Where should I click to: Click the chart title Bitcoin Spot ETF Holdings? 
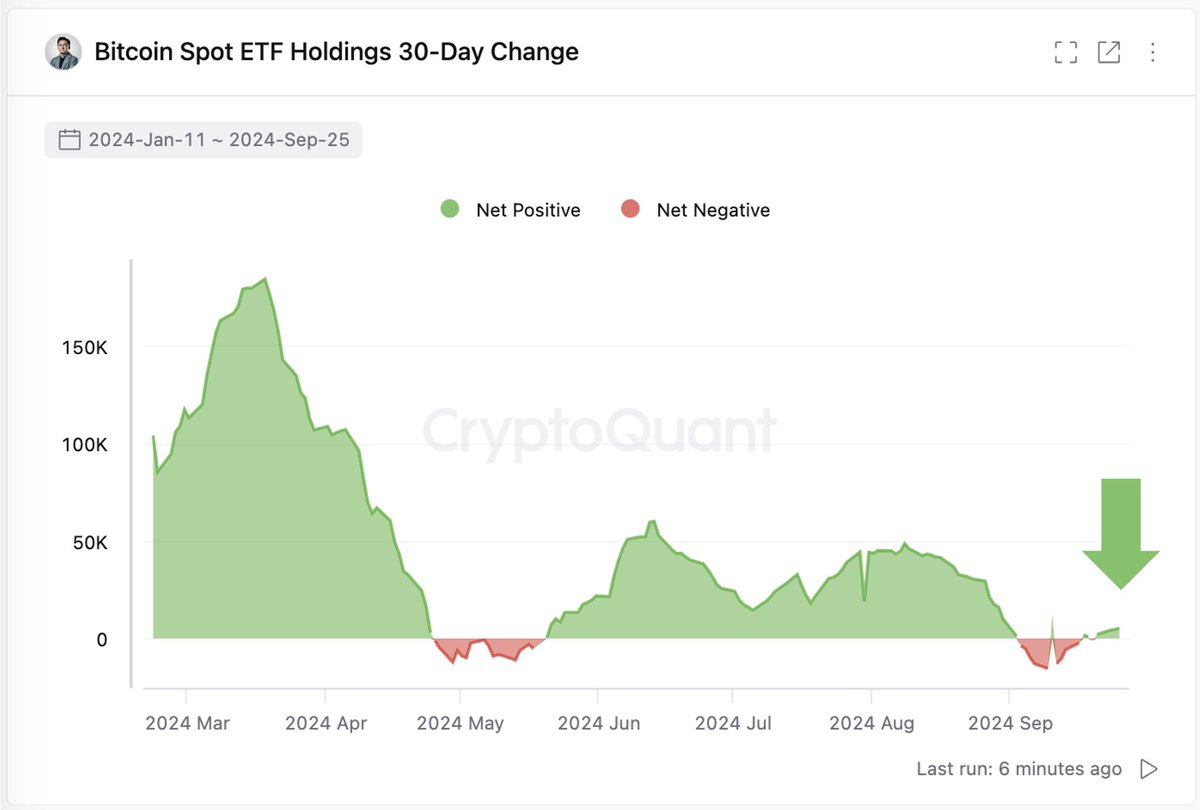tap(336, 52)
